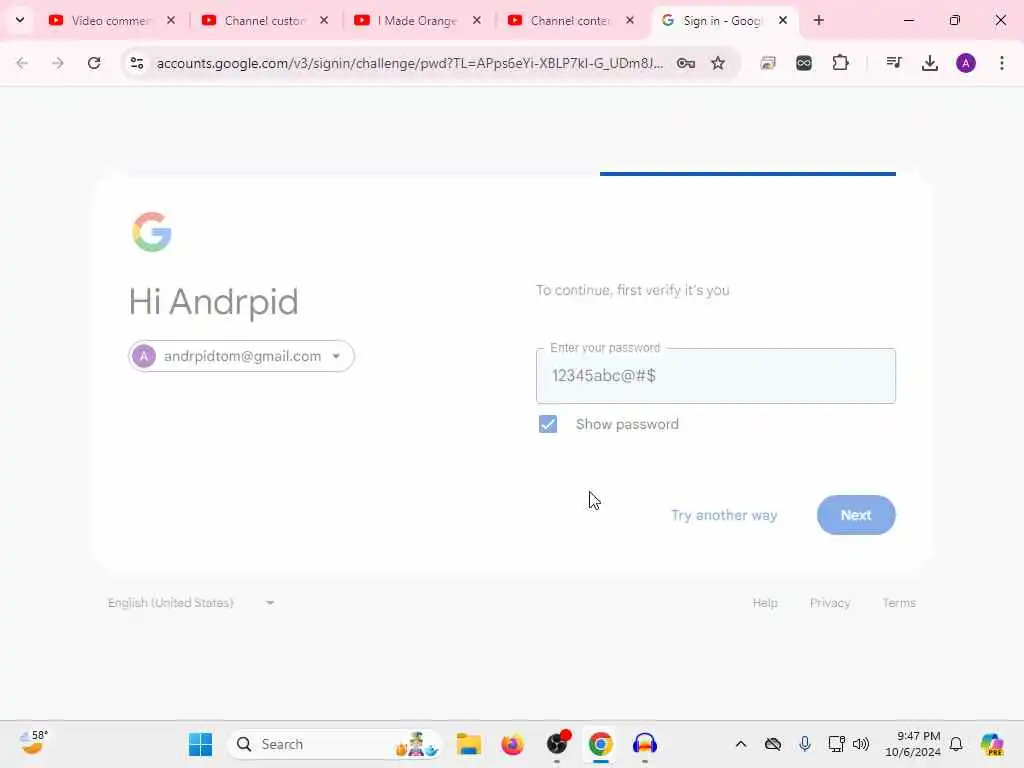
Task: Open the weather widget showing 58°
Action: 33,743
